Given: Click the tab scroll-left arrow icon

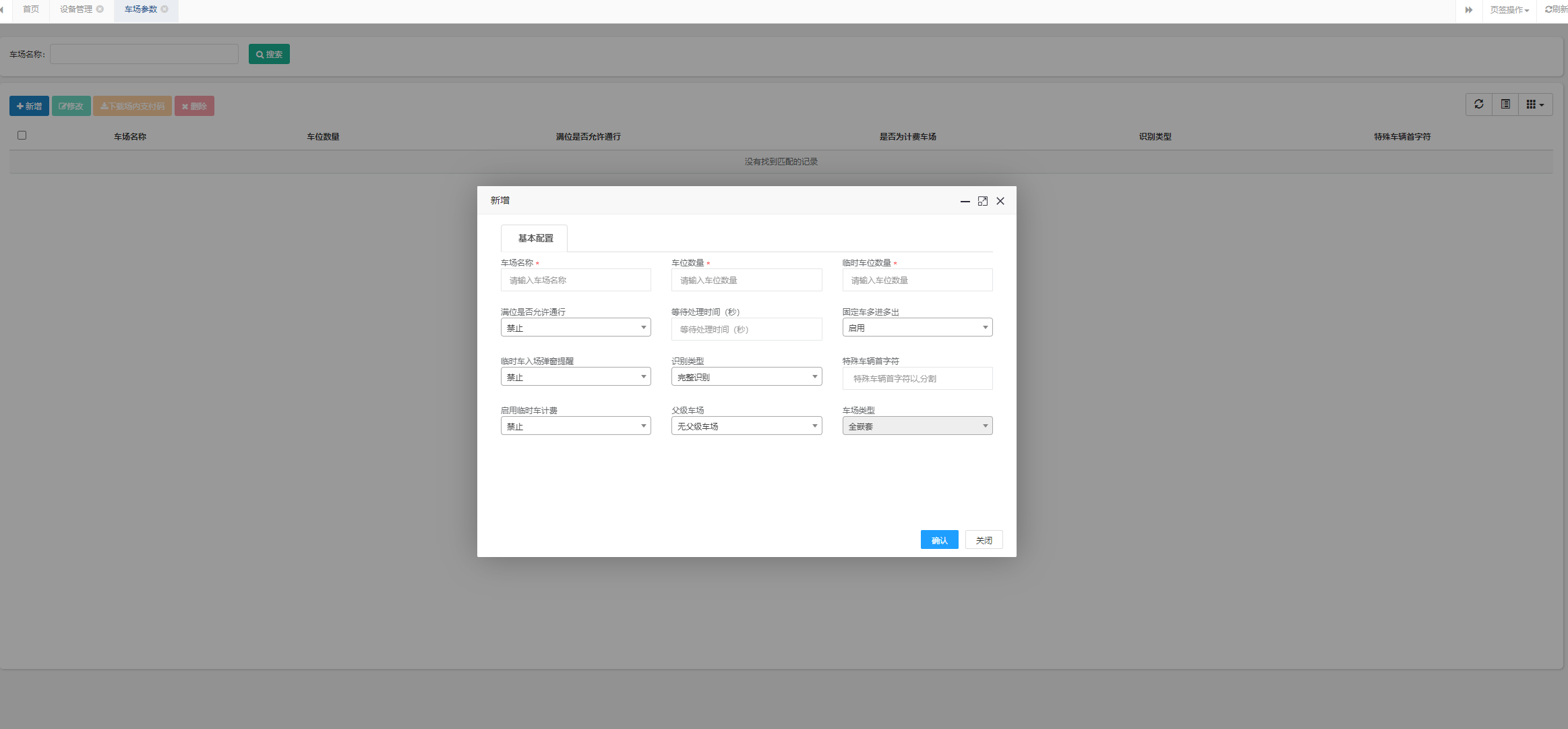Looking at the screenshot, I should (2, 9).
